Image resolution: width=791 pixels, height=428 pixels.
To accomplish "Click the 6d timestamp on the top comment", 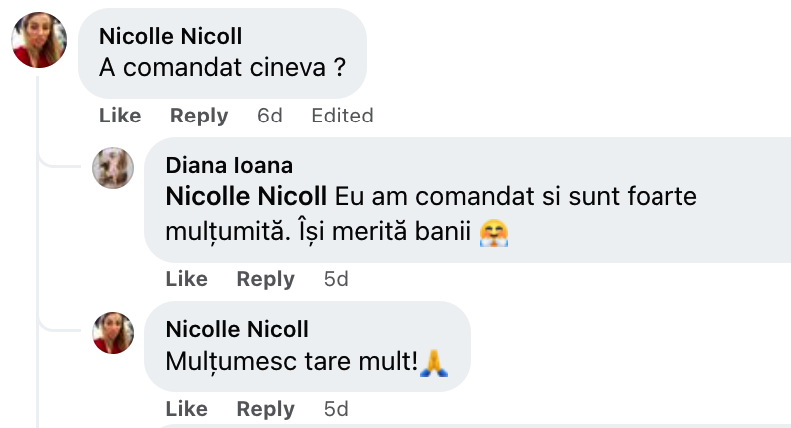I will (x=270, y=116).
